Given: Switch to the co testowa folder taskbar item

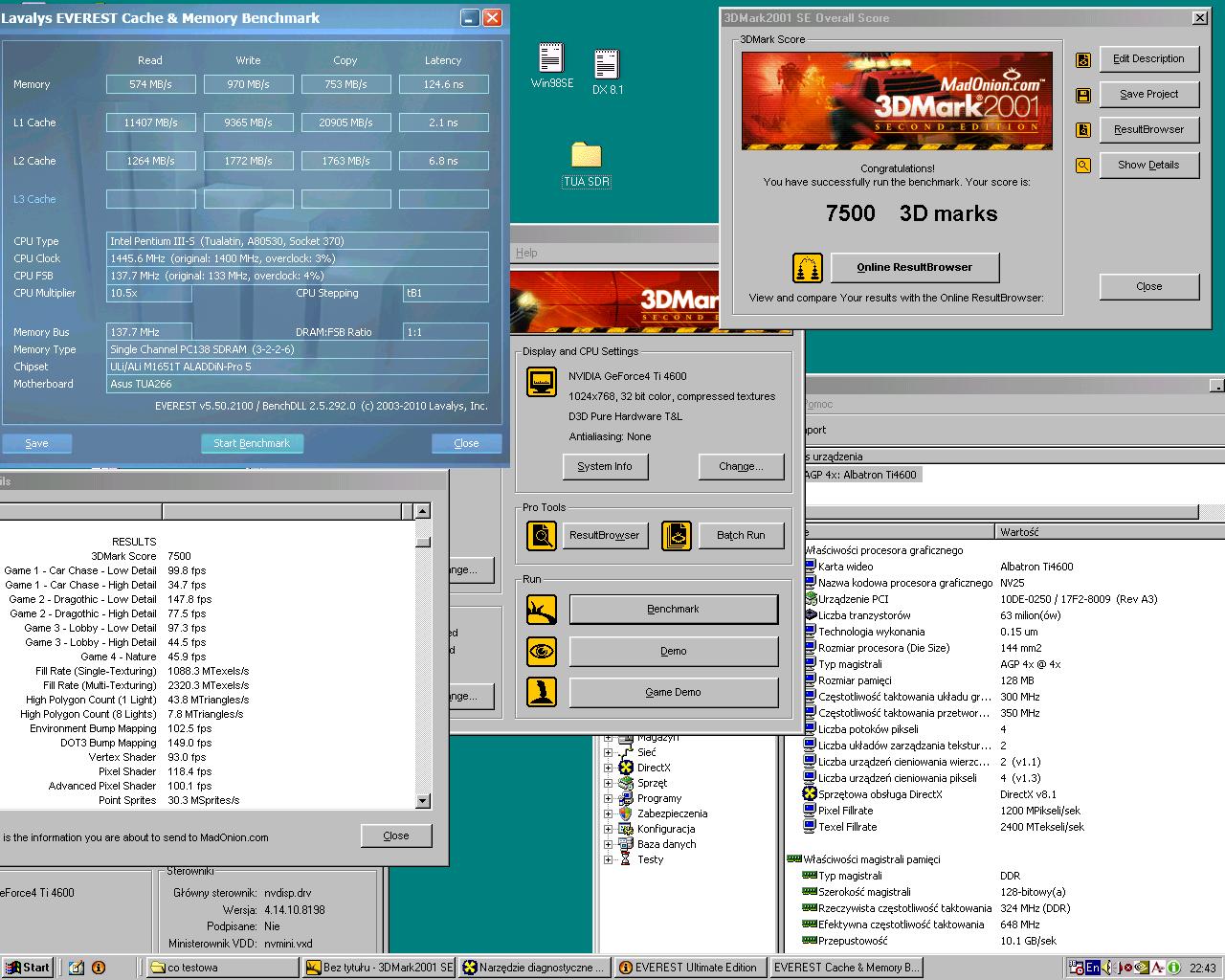Looking at the screenshot, I should (x=224, y=968).
